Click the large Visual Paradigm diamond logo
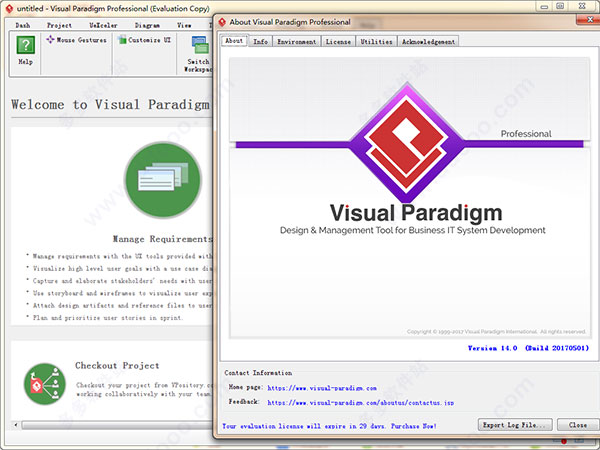The height and width of the screenshot is (450, 600). point(407,143)
